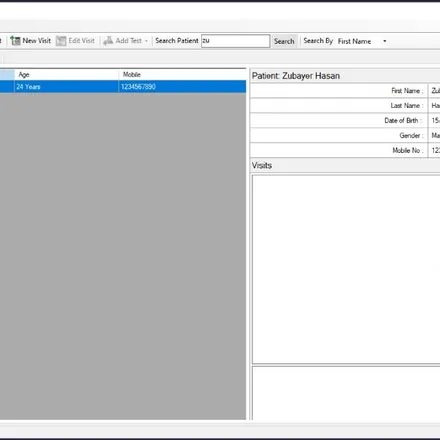Image resolution: width=440 pixels, height=440 pixels.
Task: Click the New Visit calendar icon
Action: click(x=15, y=41)
